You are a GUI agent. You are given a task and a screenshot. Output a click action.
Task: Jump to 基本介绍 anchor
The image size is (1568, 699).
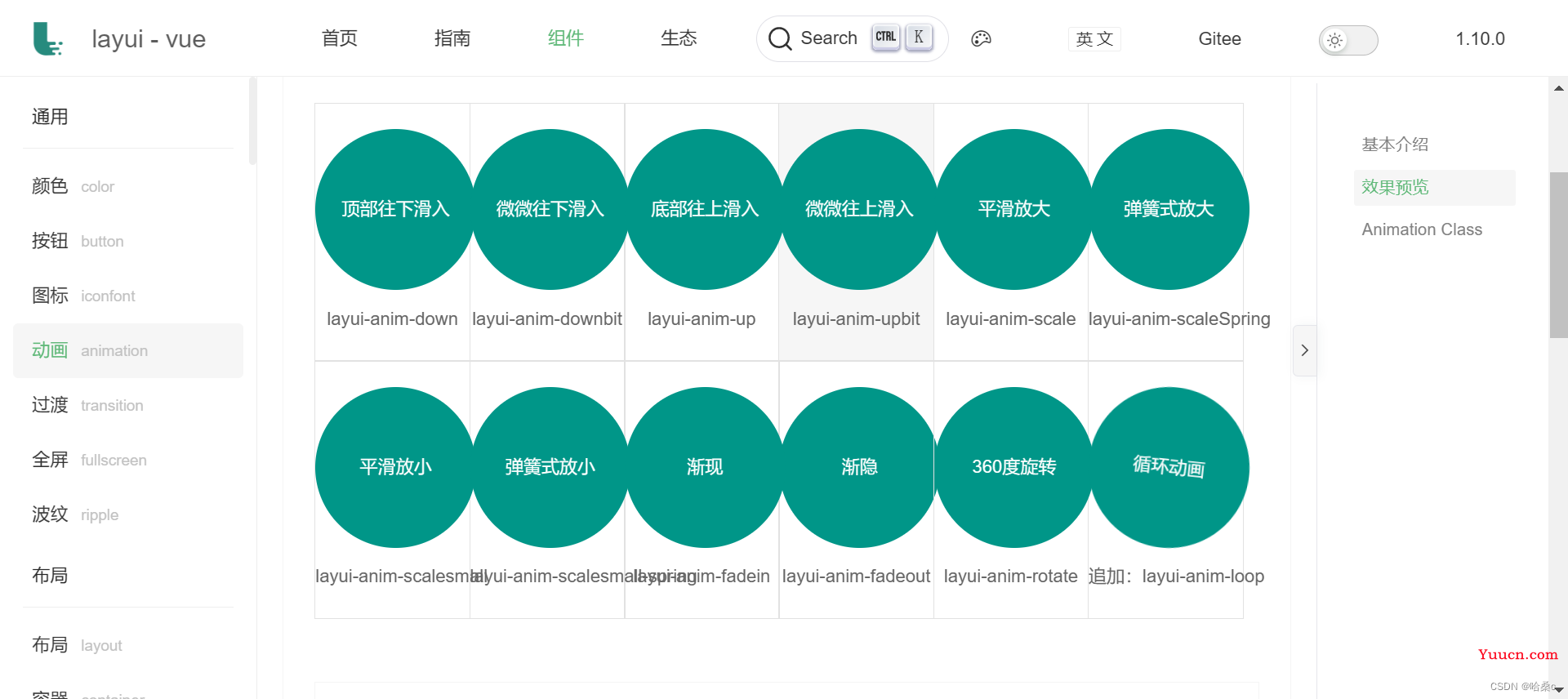(1395, 145)
